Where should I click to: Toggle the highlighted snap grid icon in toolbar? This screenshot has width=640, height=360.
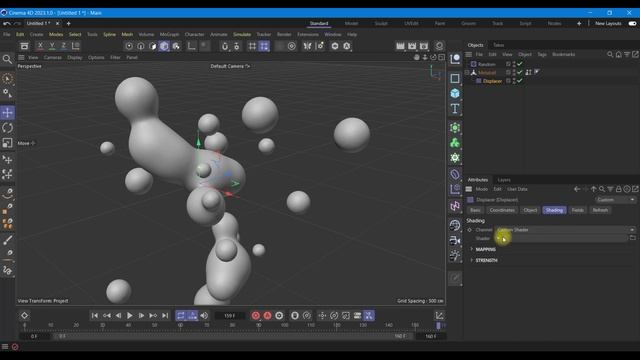[264, 46]
